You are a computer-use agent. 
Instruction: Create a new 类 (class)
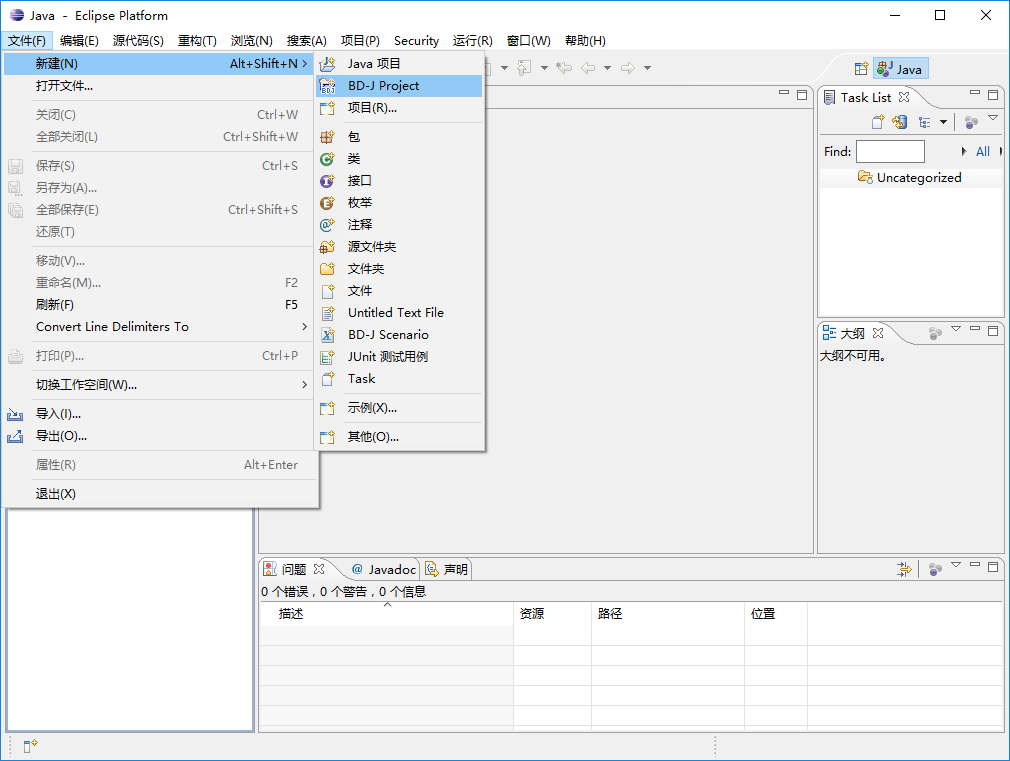[x=399, y=159]
